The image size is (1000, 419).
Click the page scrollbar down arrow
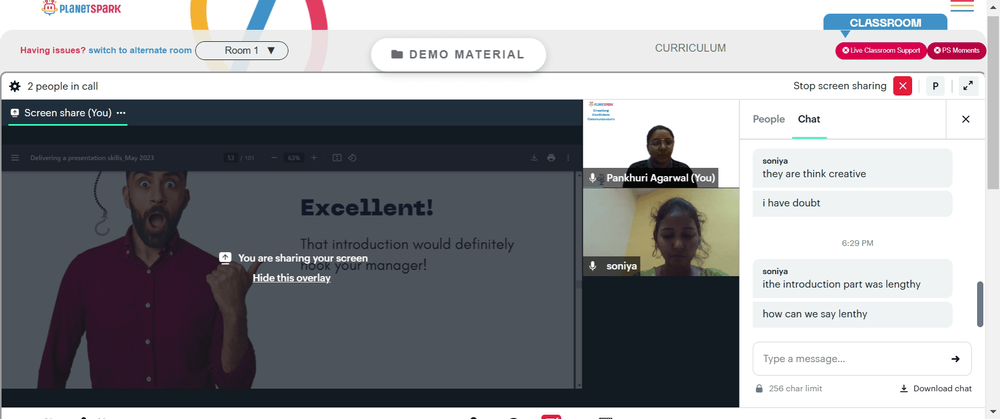[994, 414]
